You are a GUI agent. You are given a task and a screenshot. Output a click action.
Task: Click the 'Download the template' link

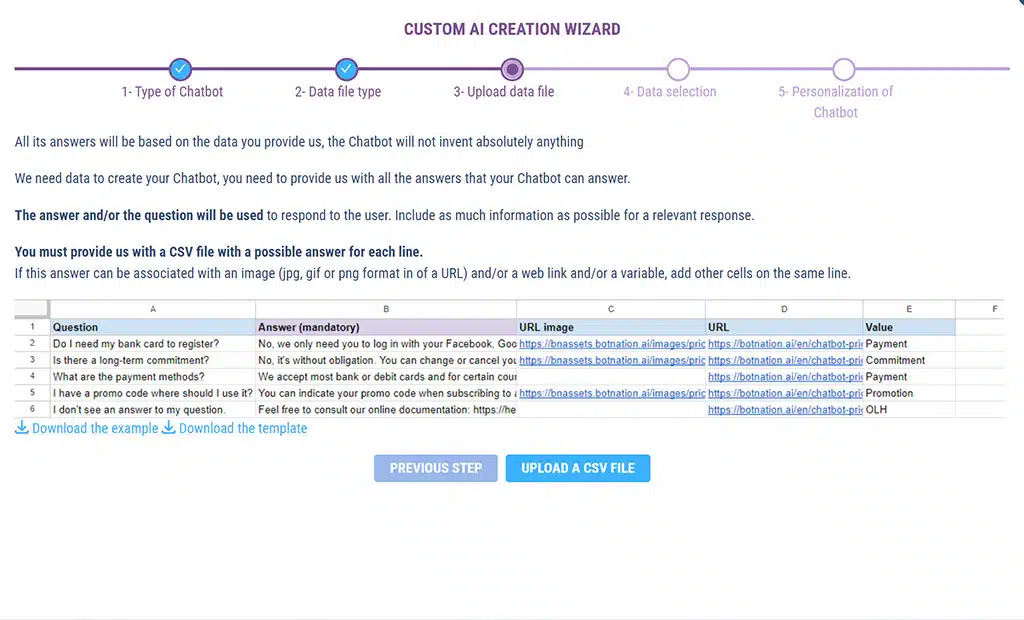(243, 428)
